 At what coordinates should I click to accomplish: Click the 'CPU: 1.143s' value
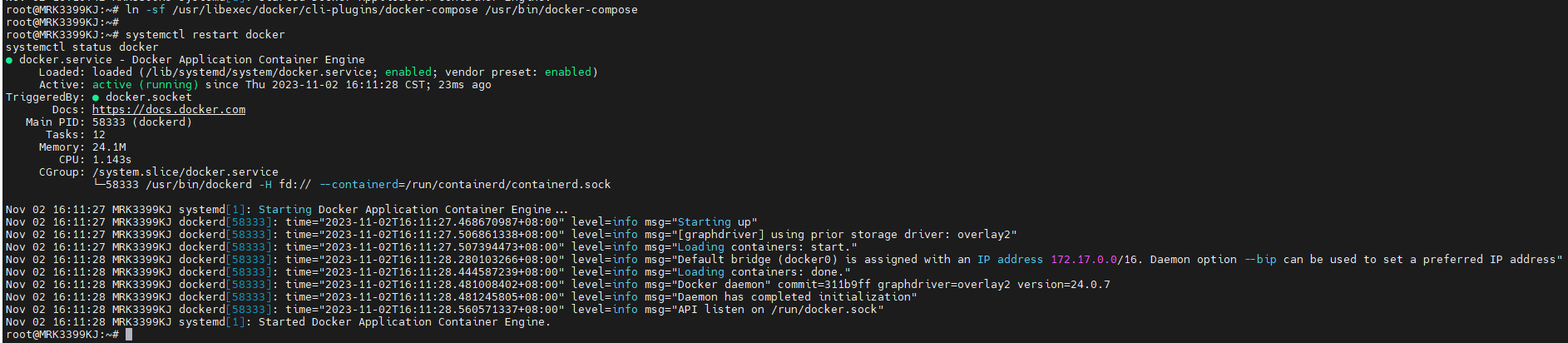pos(112,160)
